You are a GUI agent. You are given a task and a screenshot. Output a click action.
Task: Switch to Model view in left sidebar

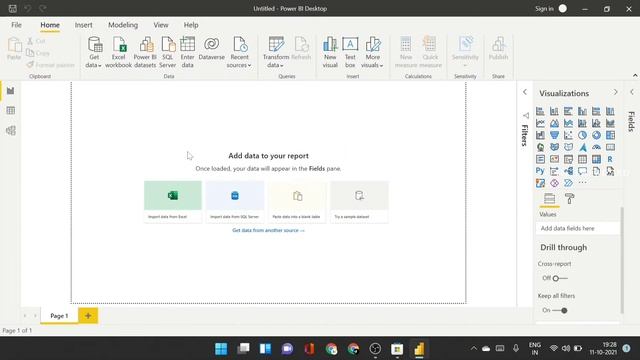pyautogui.click(x=11, y=131)
